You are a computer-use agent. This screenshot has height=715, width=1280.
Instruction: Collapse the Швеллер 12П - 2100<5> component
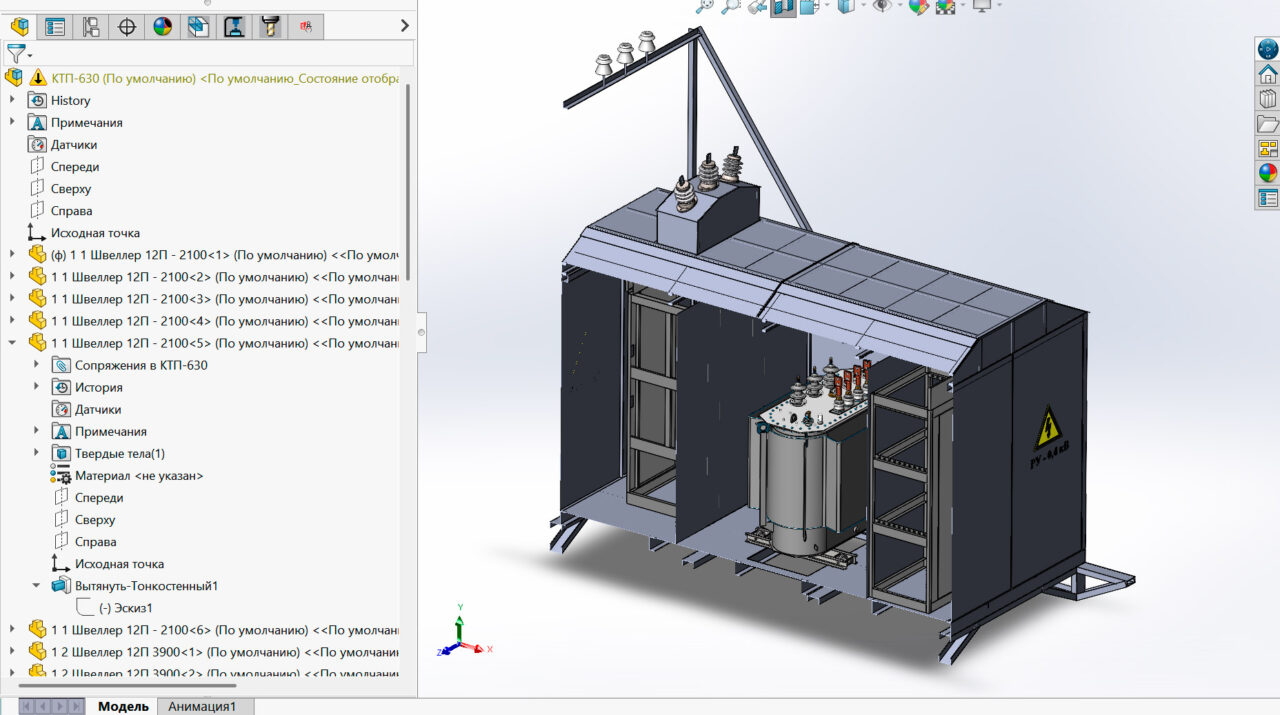click(12, 343)
